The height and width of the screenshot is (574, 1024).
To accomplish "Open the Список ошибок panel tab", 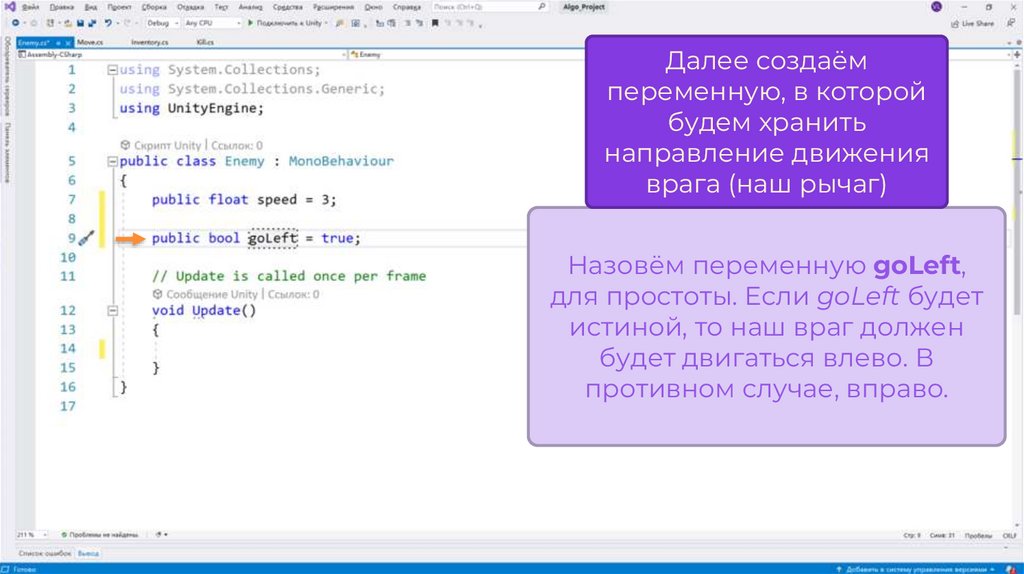I will tap(44, 554).
